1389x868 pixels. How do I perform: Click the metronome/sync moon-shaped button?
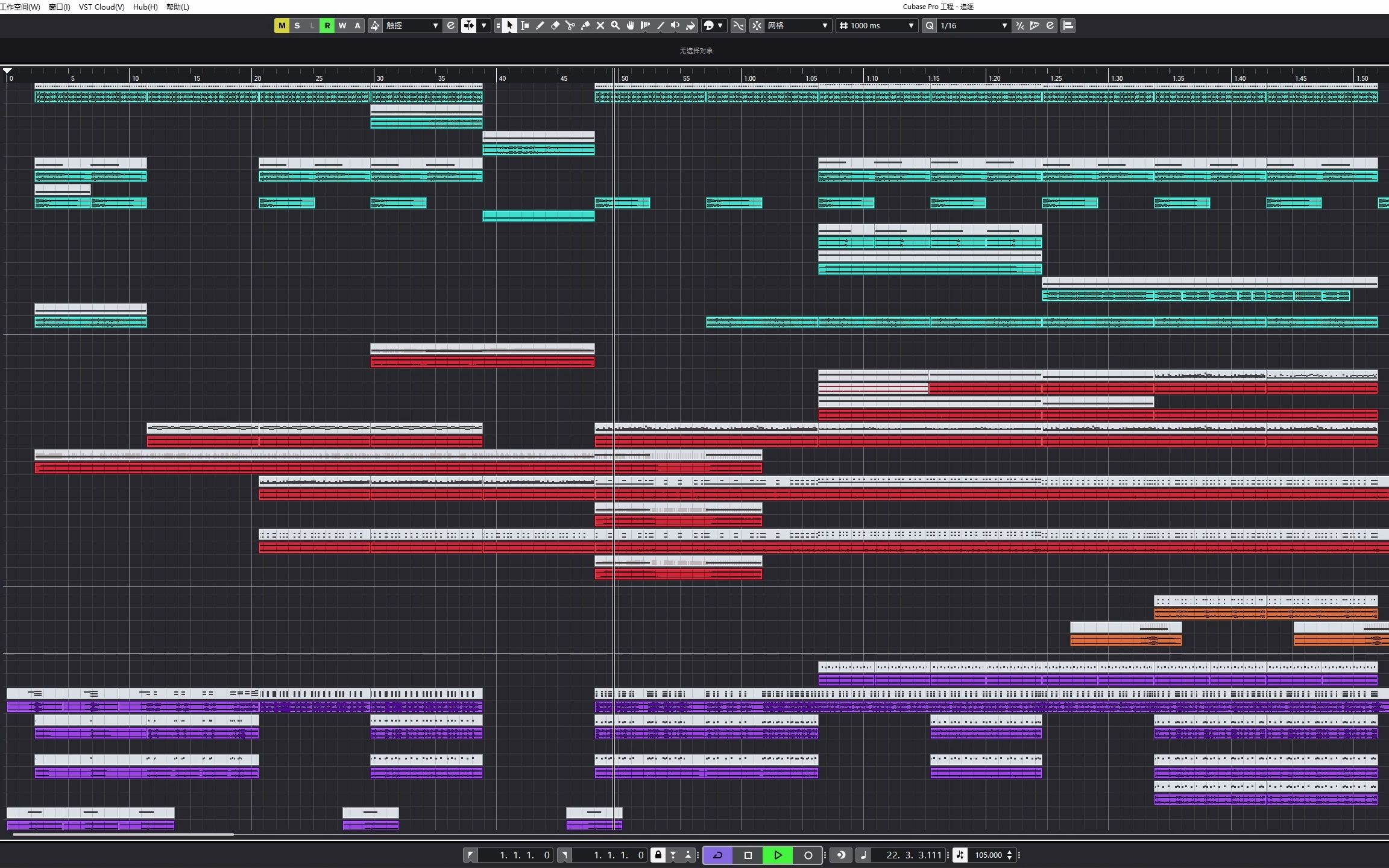[x=841, y=855]
